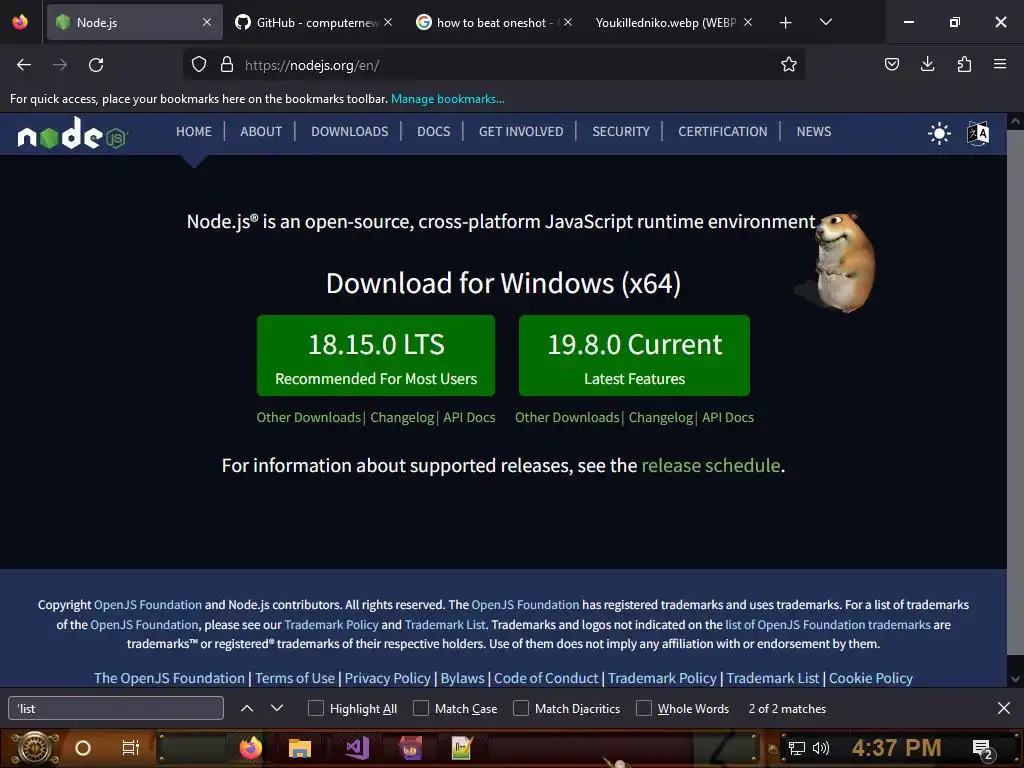The image size is (1024, 768).
Task: Open the network tray icon
Action: [x=796, y=748]
